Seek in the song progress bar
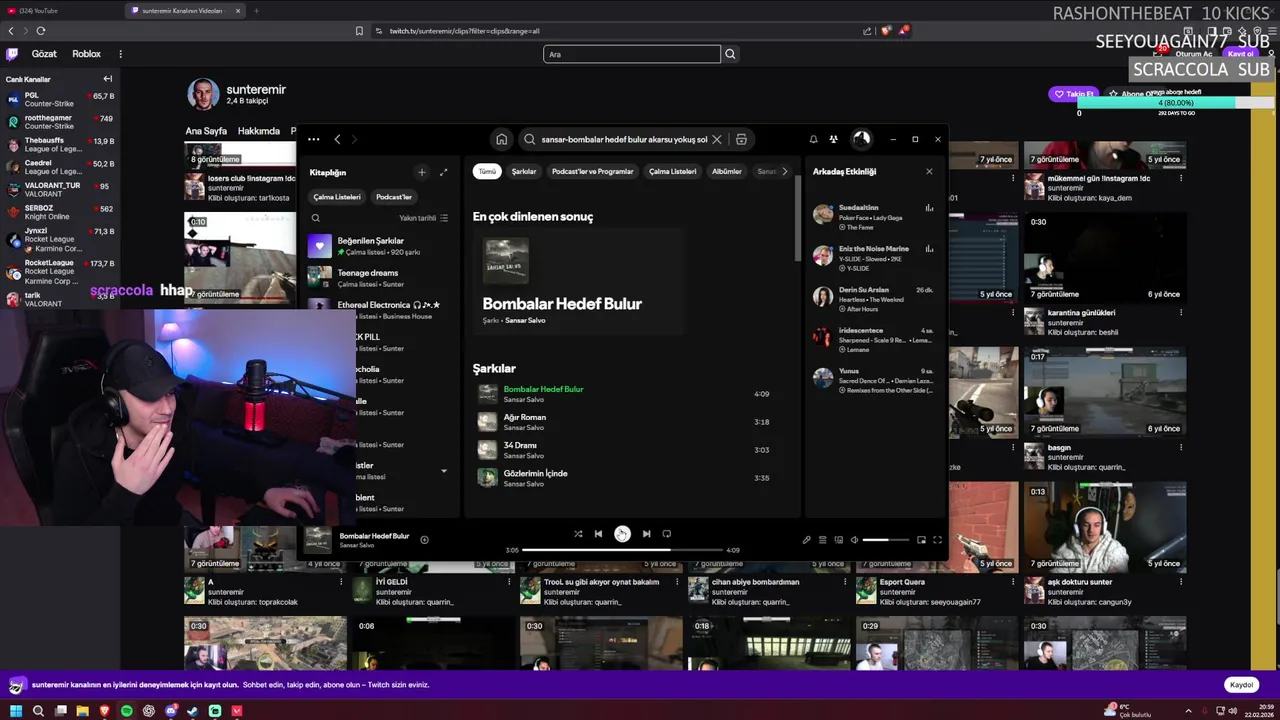The height and width of the screenshot is (720, 1280). (622, 550)
